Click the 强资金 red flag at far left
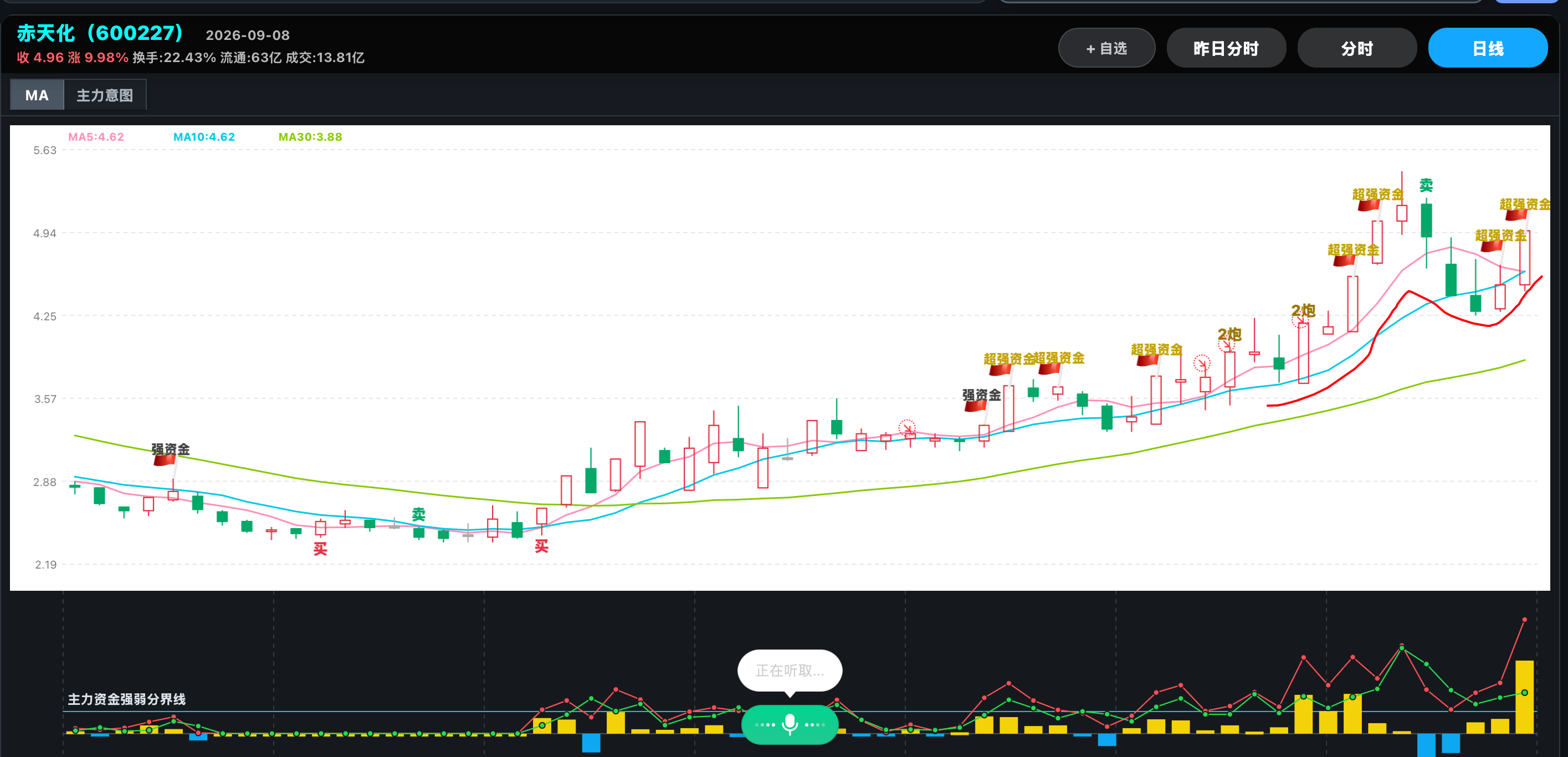1568x757 pixels. pyautogui.click(x=165, y=460)
